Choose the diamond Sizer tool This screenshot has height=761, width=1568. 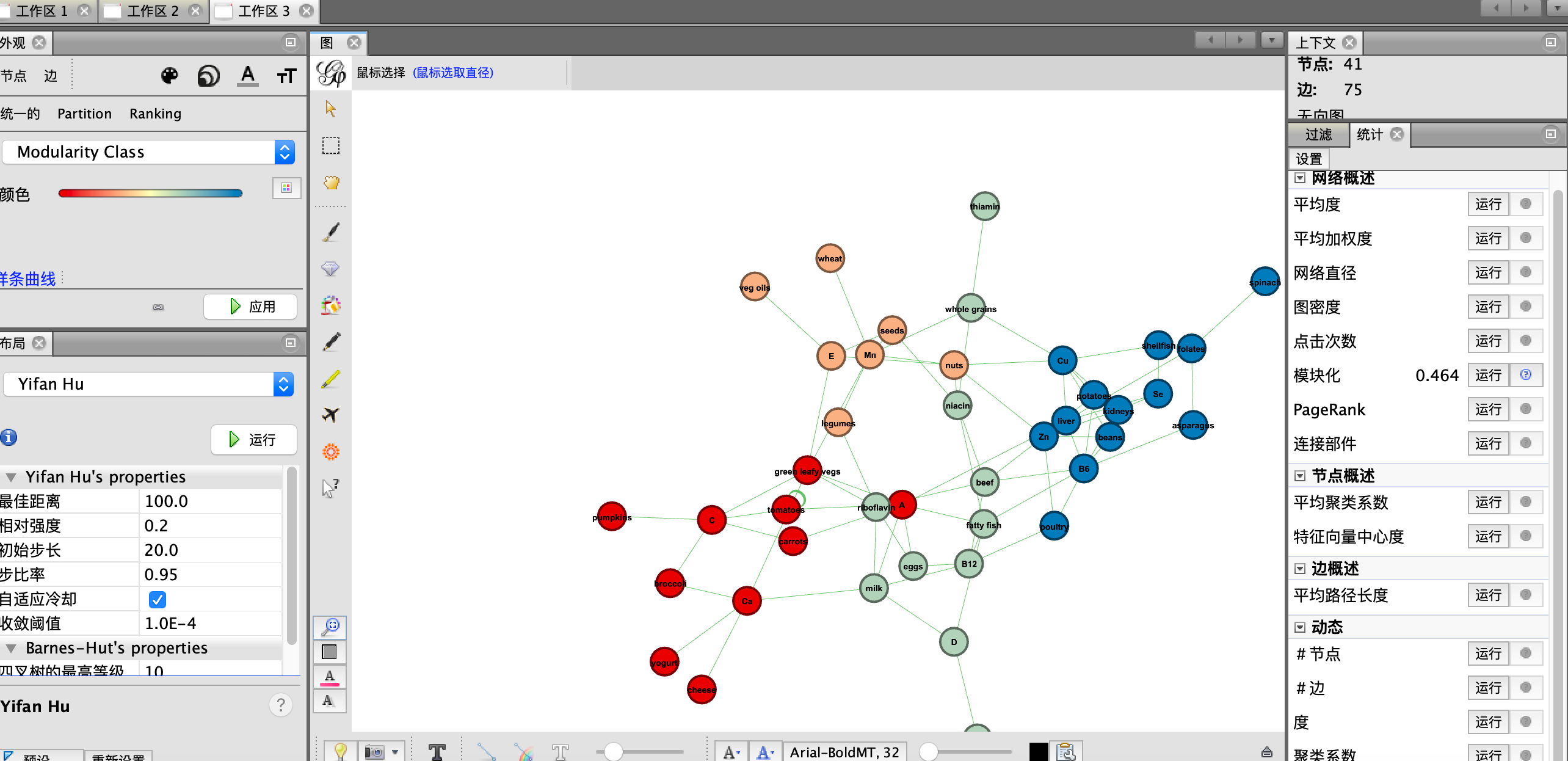point(330,269)
